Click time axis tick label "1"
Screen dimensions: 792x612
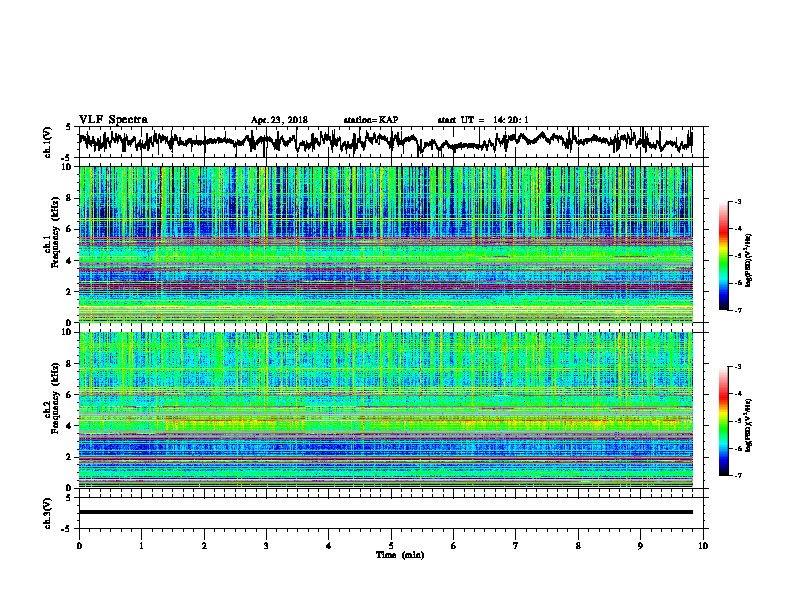click(141, 546)
